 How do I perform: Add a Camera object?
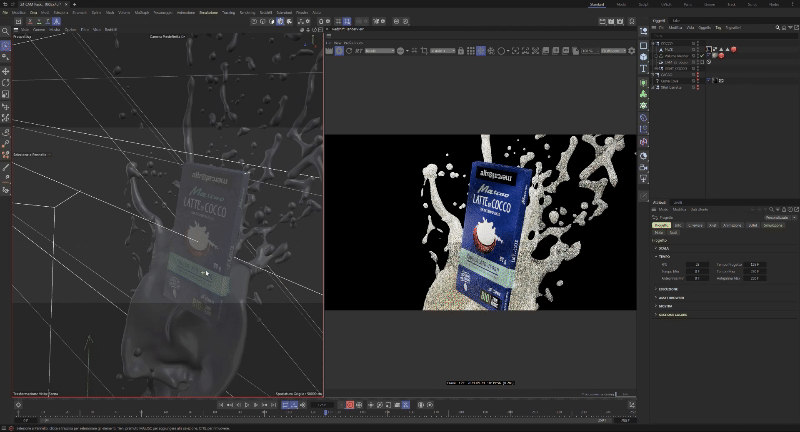[x=643, y=167]
